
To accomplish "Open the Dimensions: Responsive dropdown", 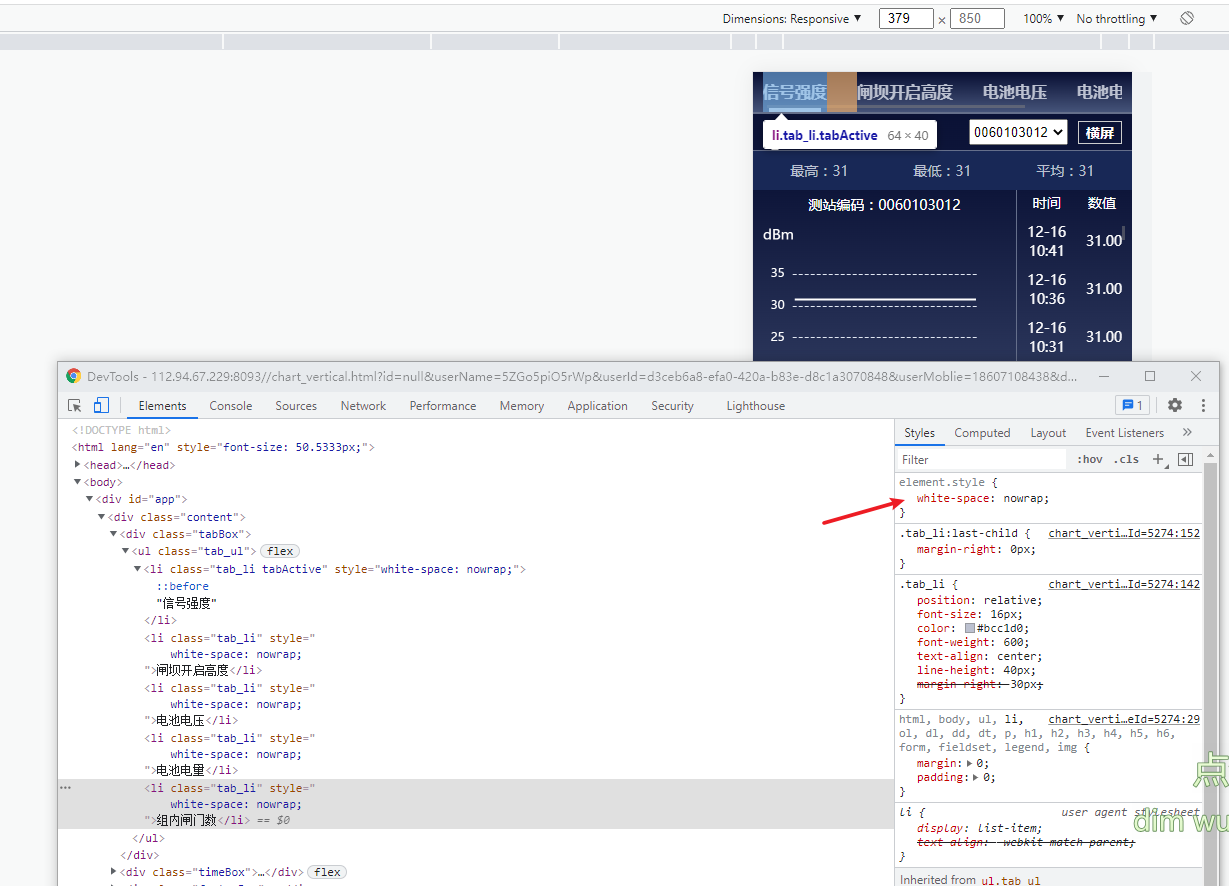I will pyautogui.click(x=791, y=18).
